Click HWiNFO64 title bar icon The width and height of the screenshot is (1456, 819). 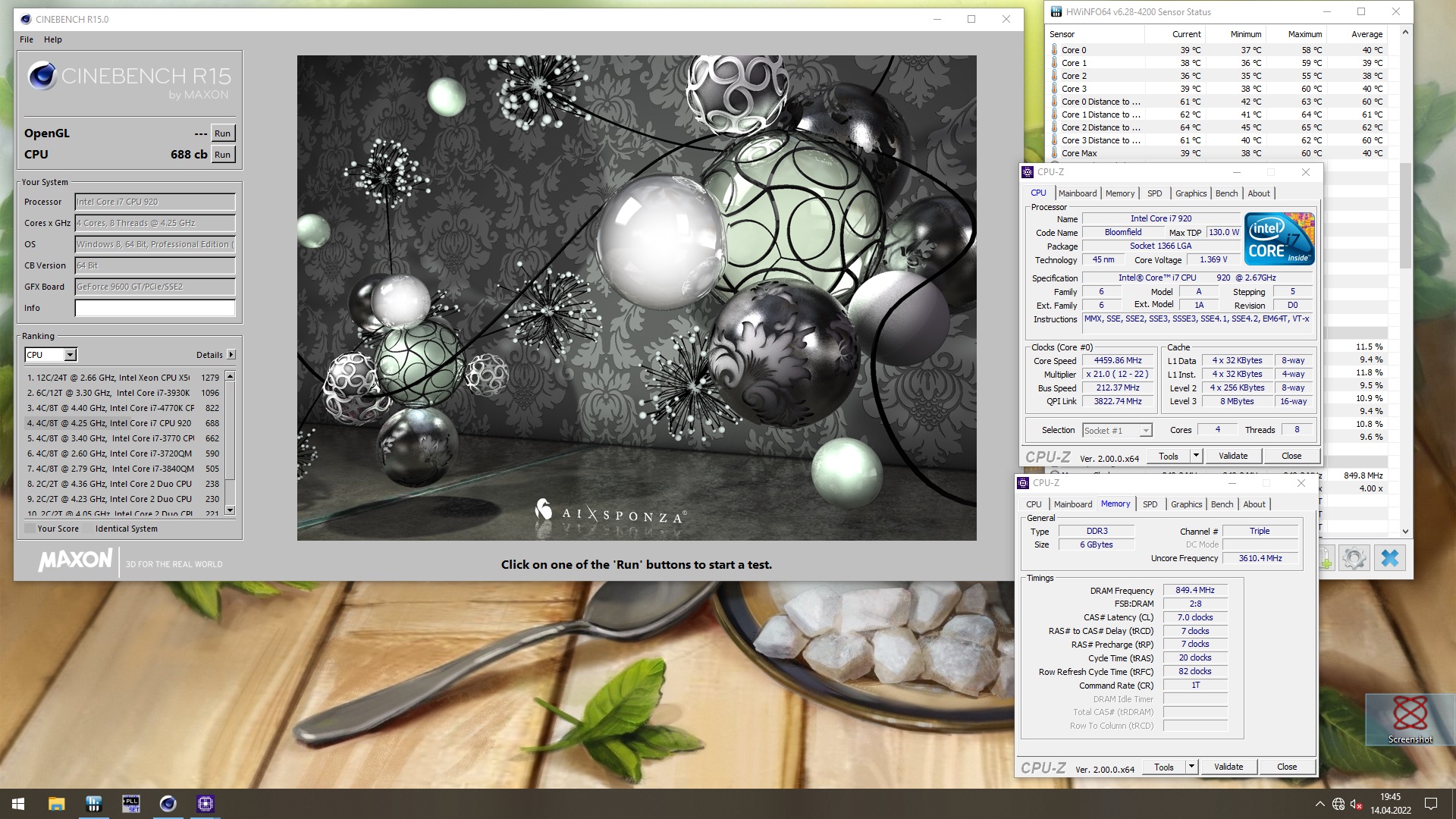(1056, 12)
